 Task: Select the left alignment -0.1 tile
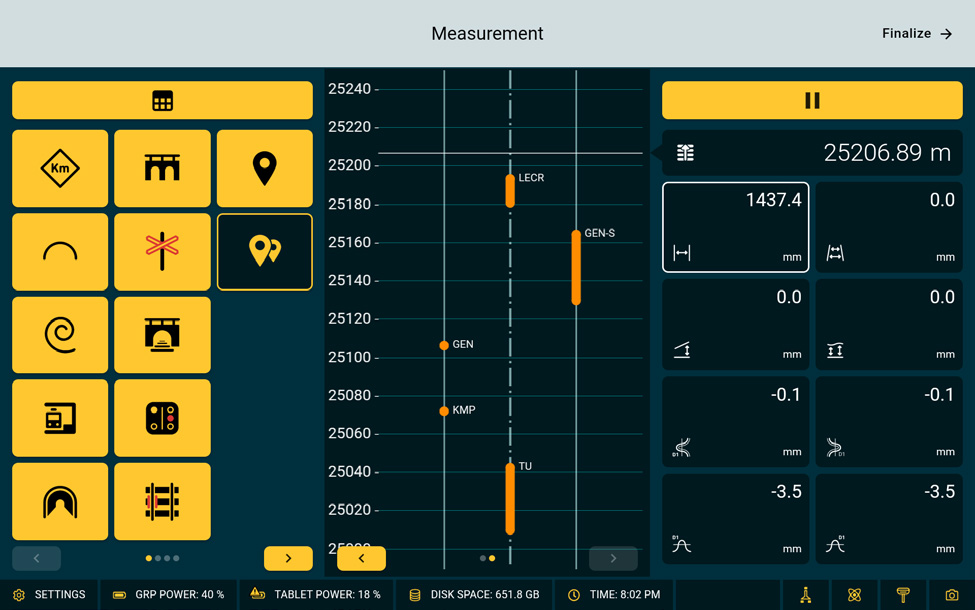tap(736, 422)
